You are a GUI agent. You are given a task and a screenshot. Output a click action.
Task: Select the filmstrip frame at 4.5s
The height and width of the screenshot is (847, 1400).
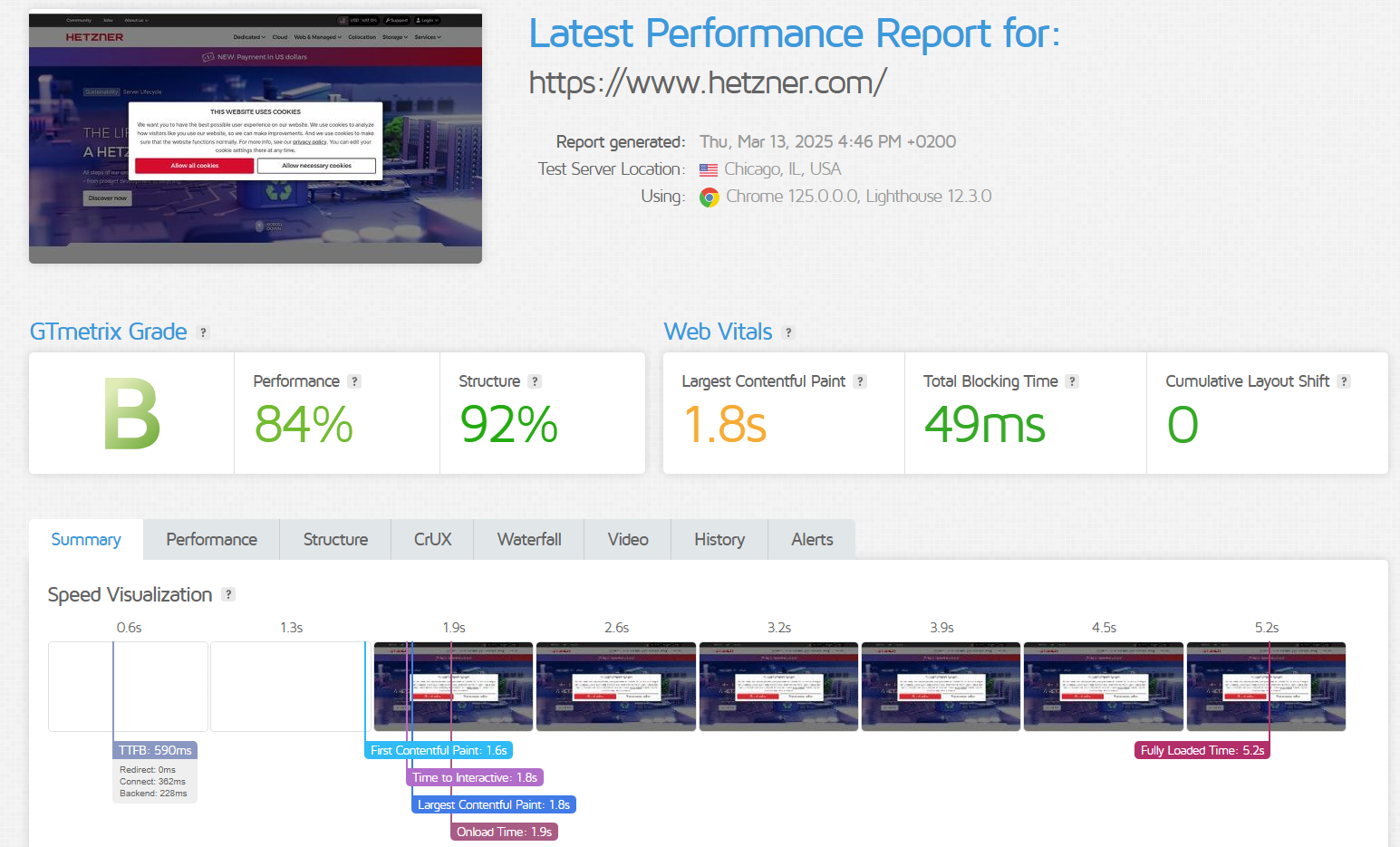click(1104, 687)
